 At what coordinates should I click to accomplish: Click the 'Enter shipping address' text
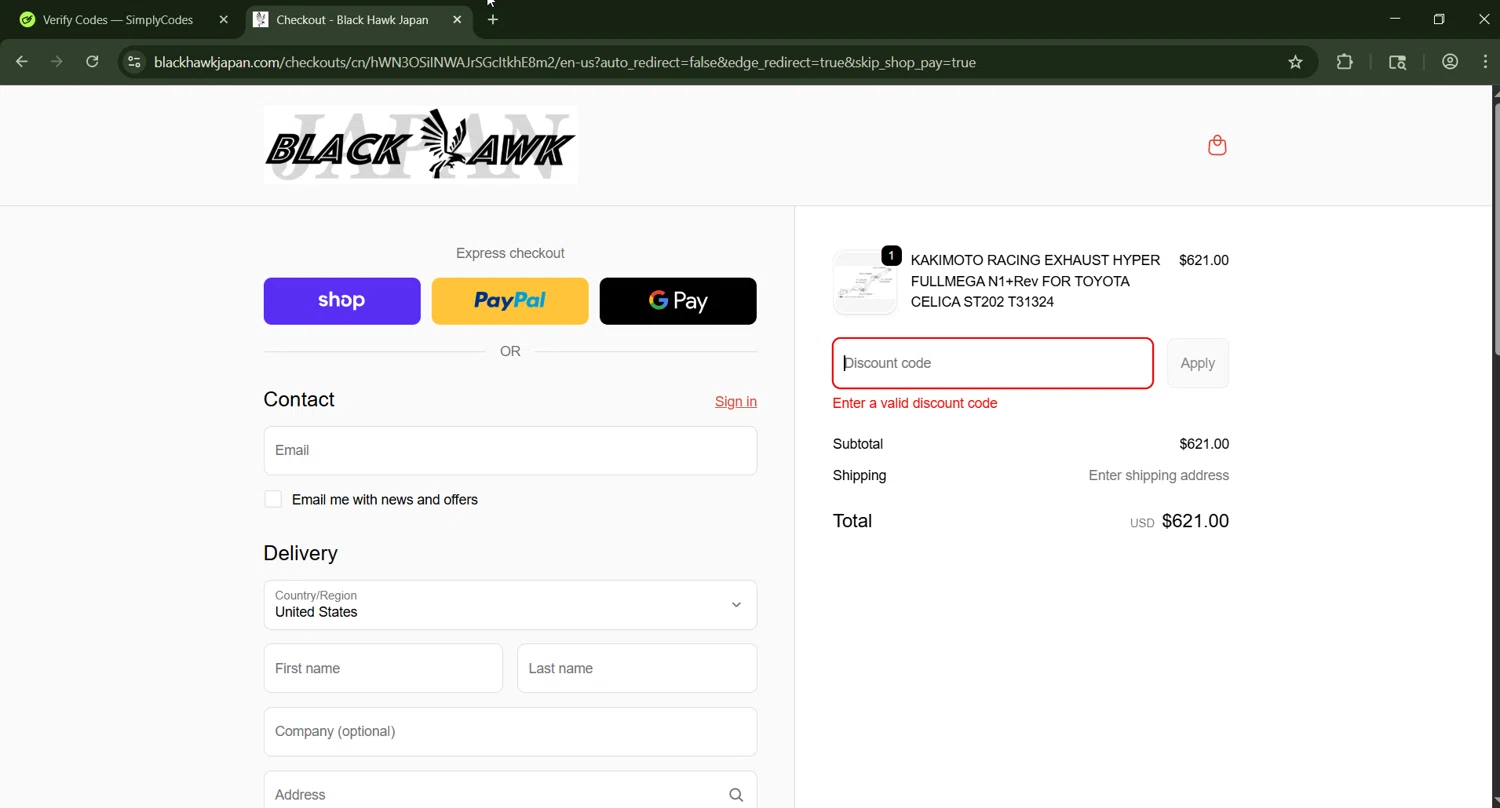click(x=1159, y=475)
